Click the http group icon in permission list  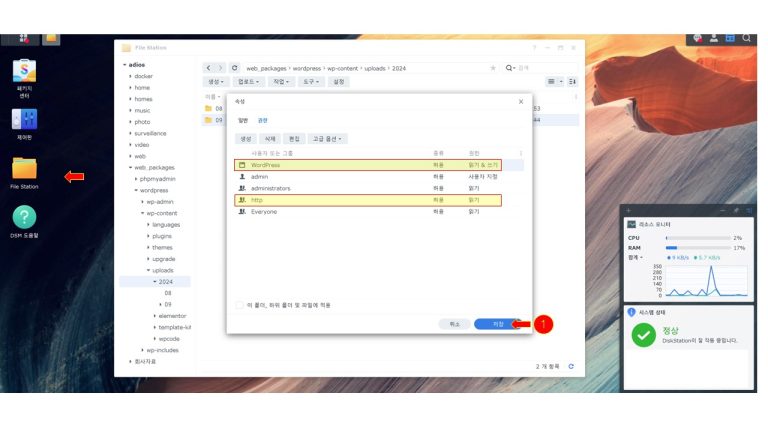(242, 200)
